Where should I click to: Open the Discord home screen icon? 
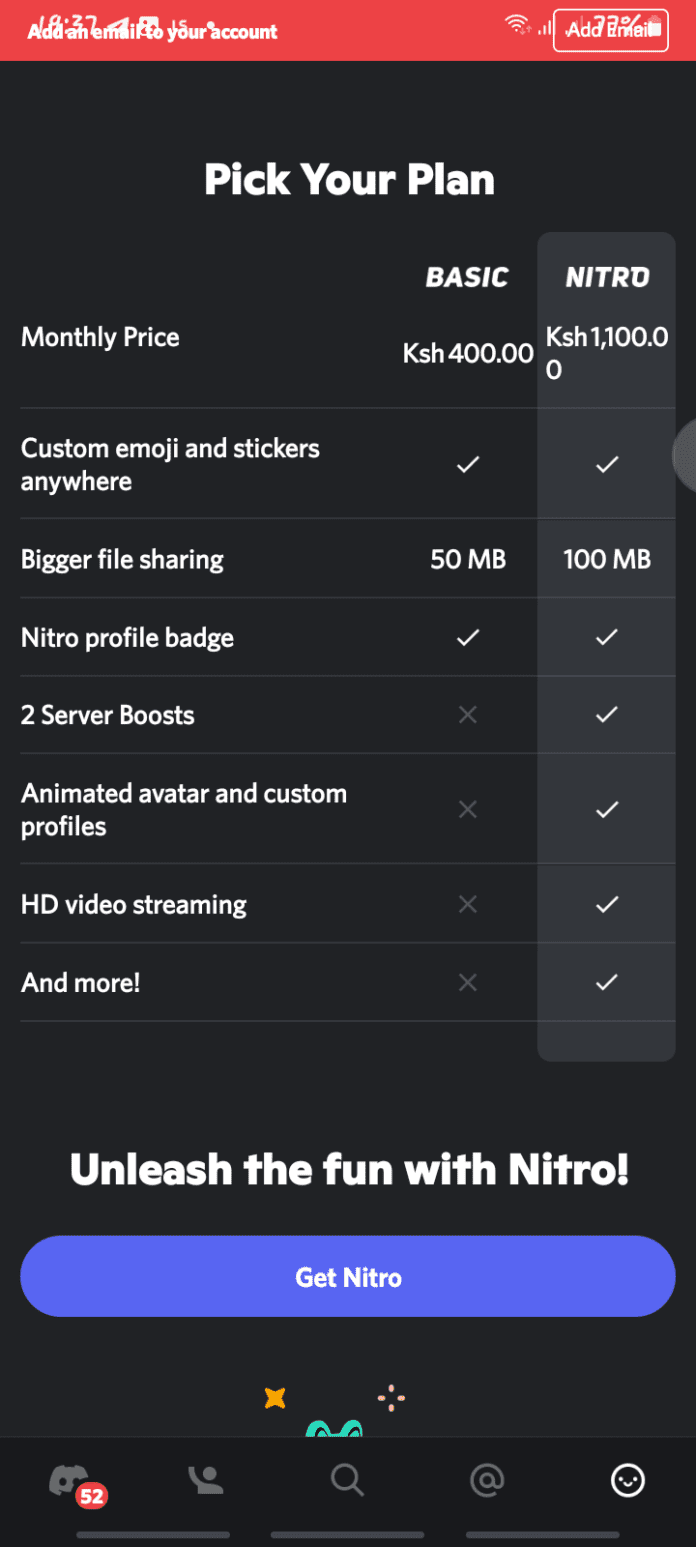pos(69,1480)
